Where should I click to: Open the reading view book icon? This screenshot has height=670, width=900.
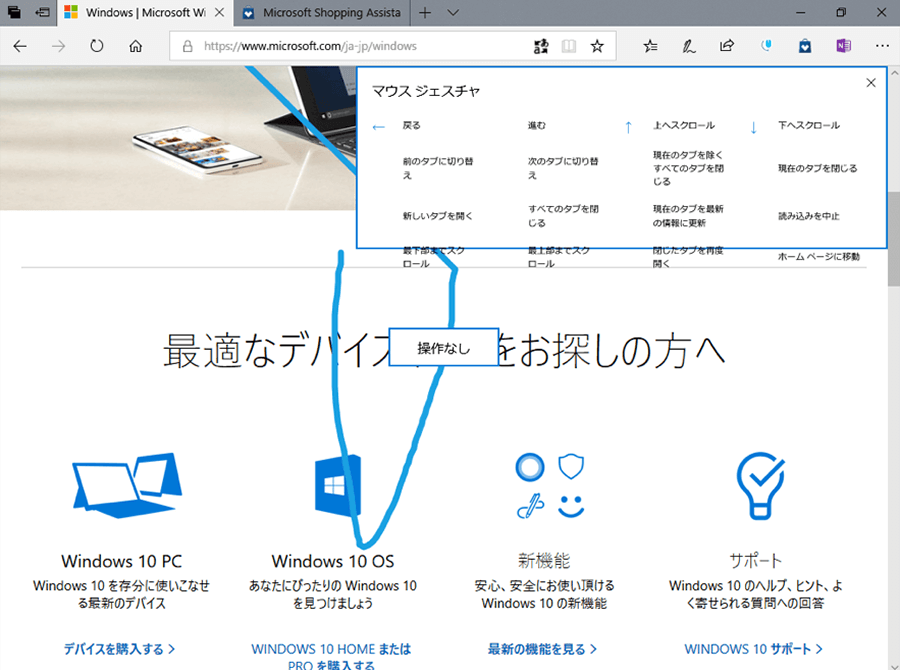point(569,46)
